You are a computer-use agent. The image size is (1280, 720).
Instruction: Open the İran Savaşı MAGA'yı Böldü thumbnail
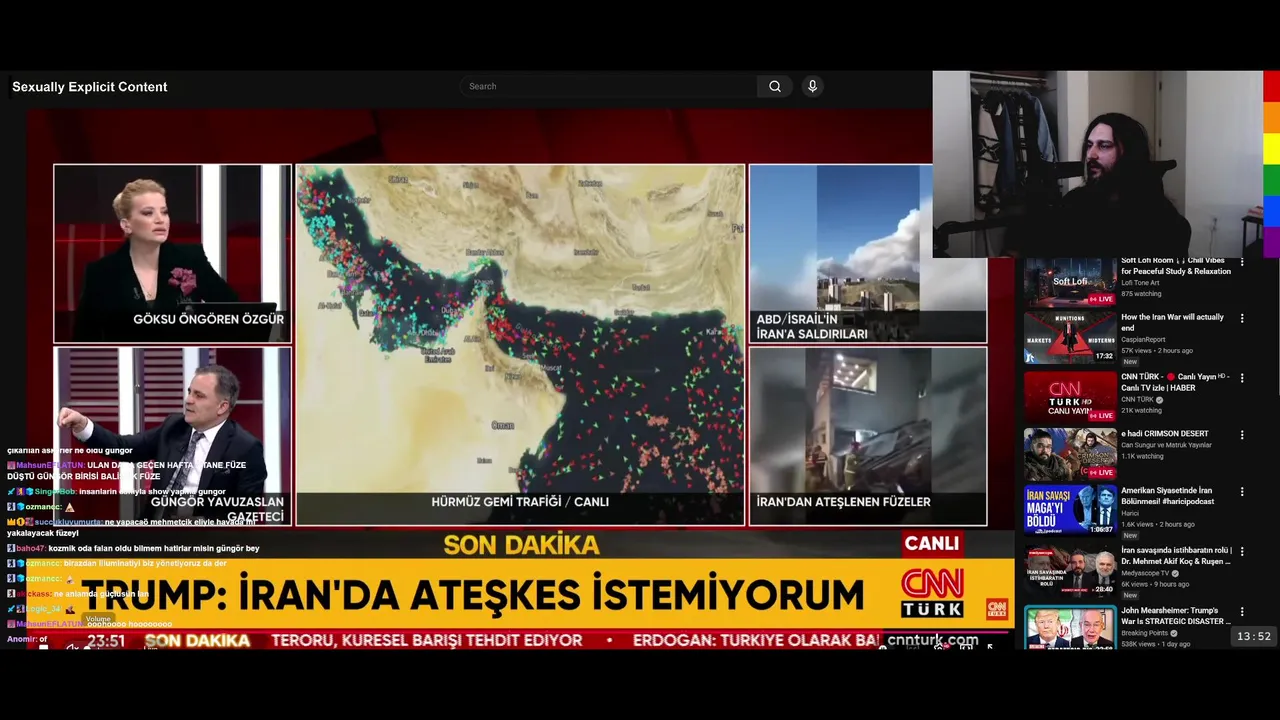[x=1069, y=511]
